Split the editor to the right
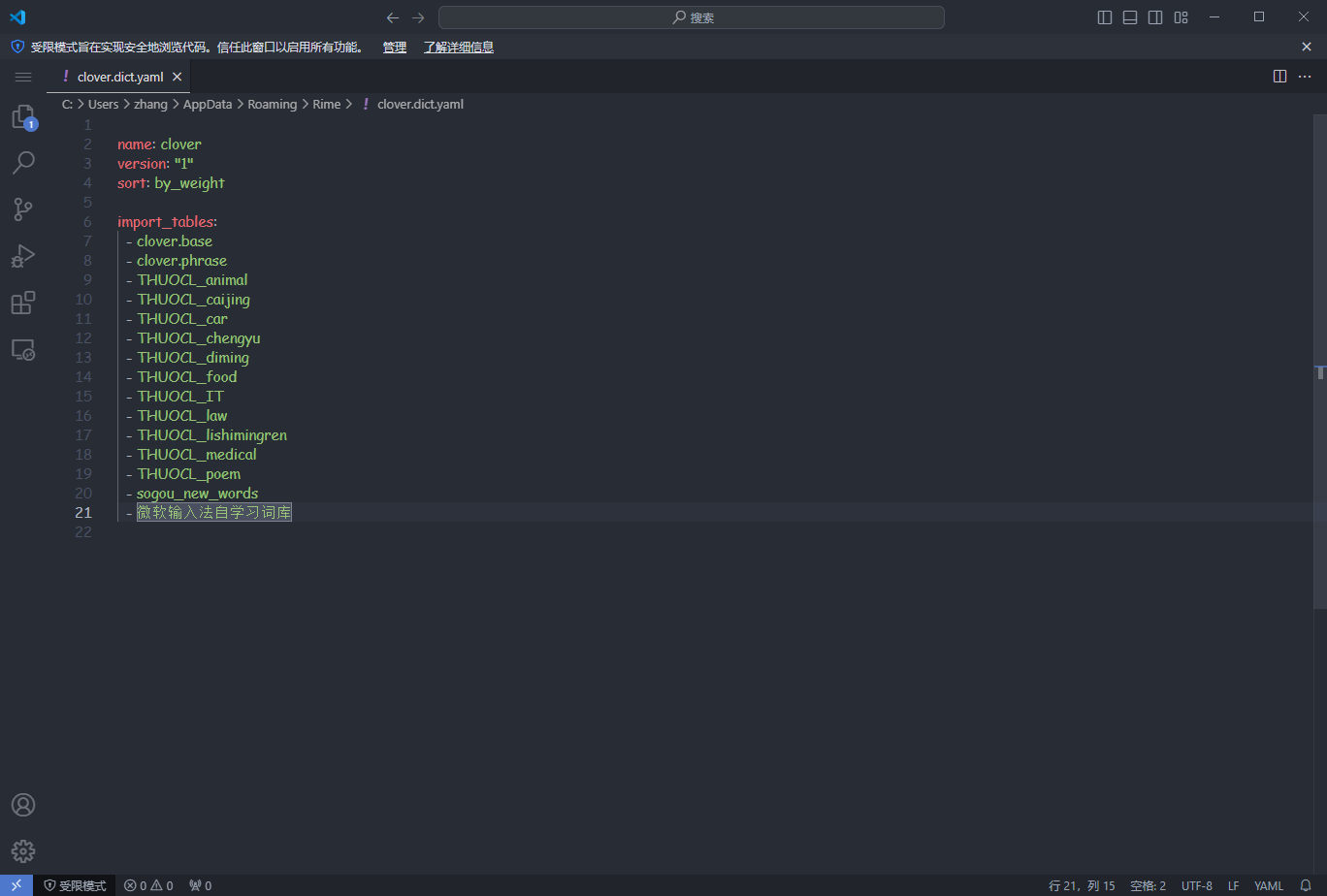1327x896 pixels. click(x=1279, y=77)
